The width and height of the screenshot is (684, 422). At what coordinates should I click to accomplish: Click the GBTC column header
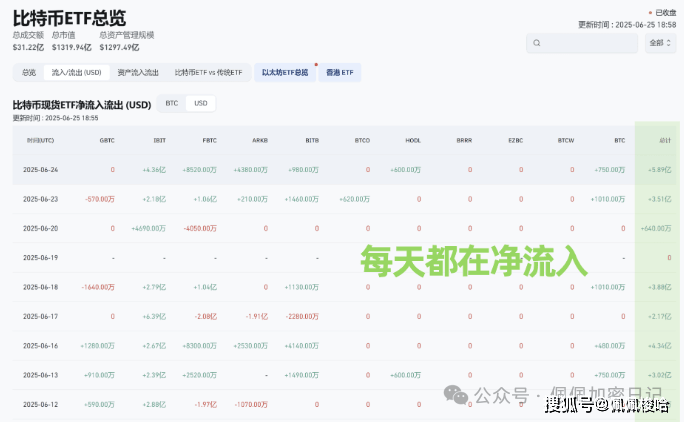pos(107,141)
